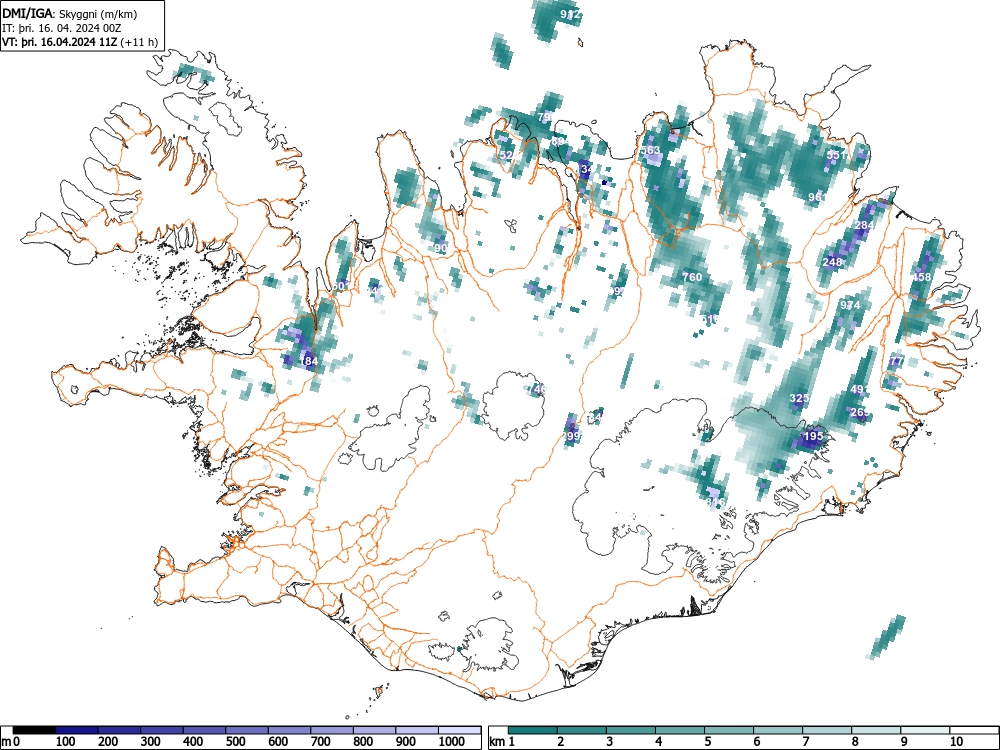
Task: Click the black 0–100 m legend swatch
Action: click(34, 730)
